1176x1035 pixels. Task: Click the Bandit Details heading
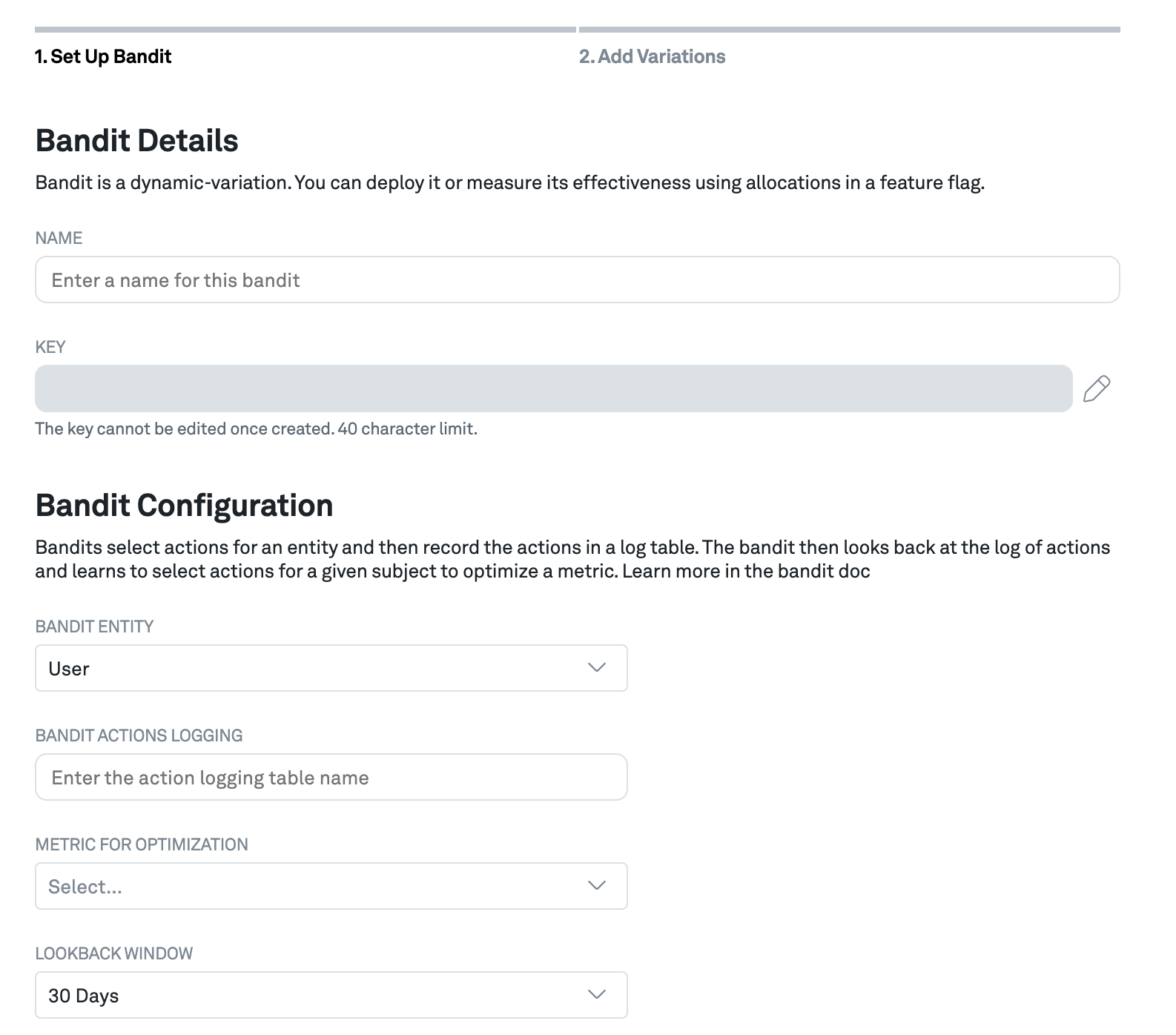pos(137,141)
